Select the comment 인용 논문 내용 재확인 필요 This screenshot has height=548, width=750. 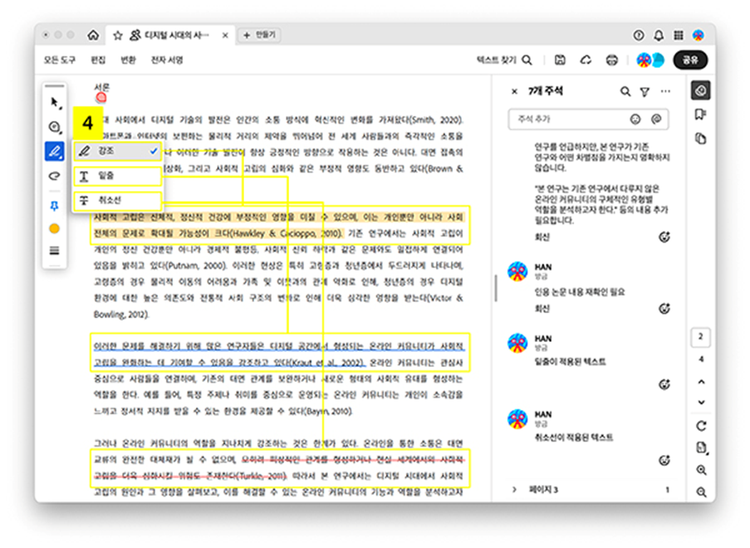[x=580, y=292]
